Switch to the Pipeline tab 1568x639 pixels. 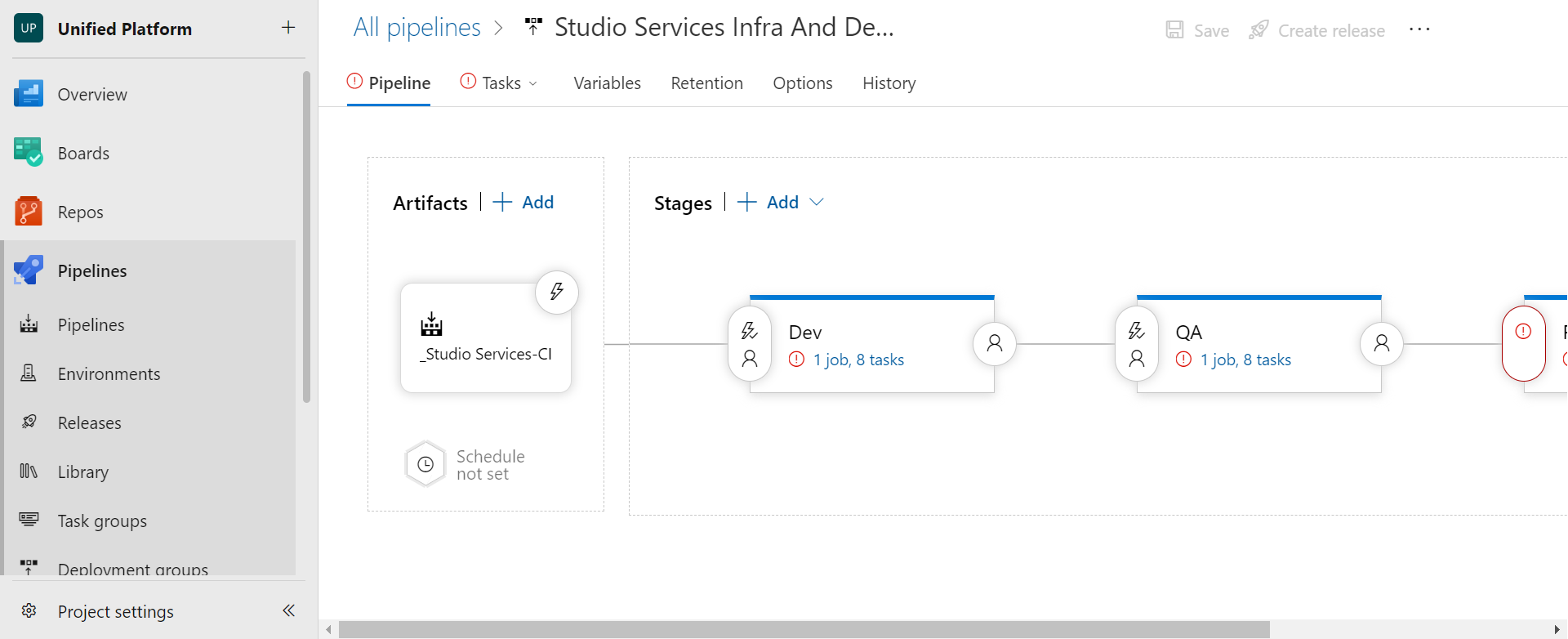tap(389, 83)
